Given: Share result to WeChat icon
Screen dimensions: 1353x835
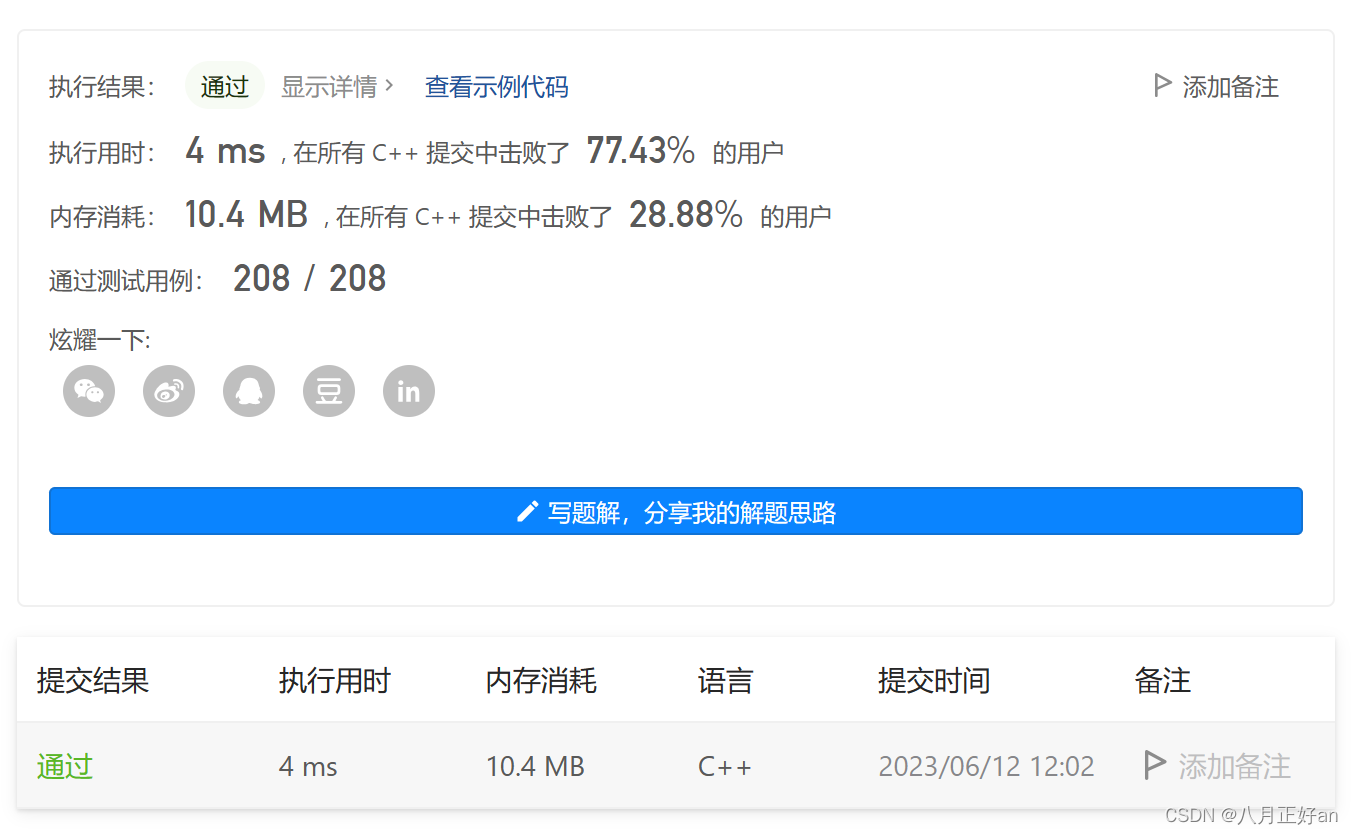Looking at the screenshot, I should [89, 391].
